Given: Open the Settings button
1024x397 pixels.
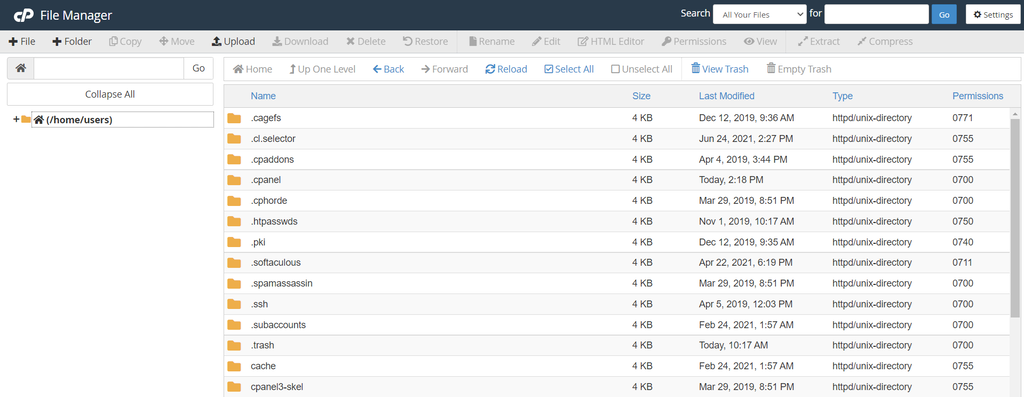Looking at the screenshot, I should 993,14.
